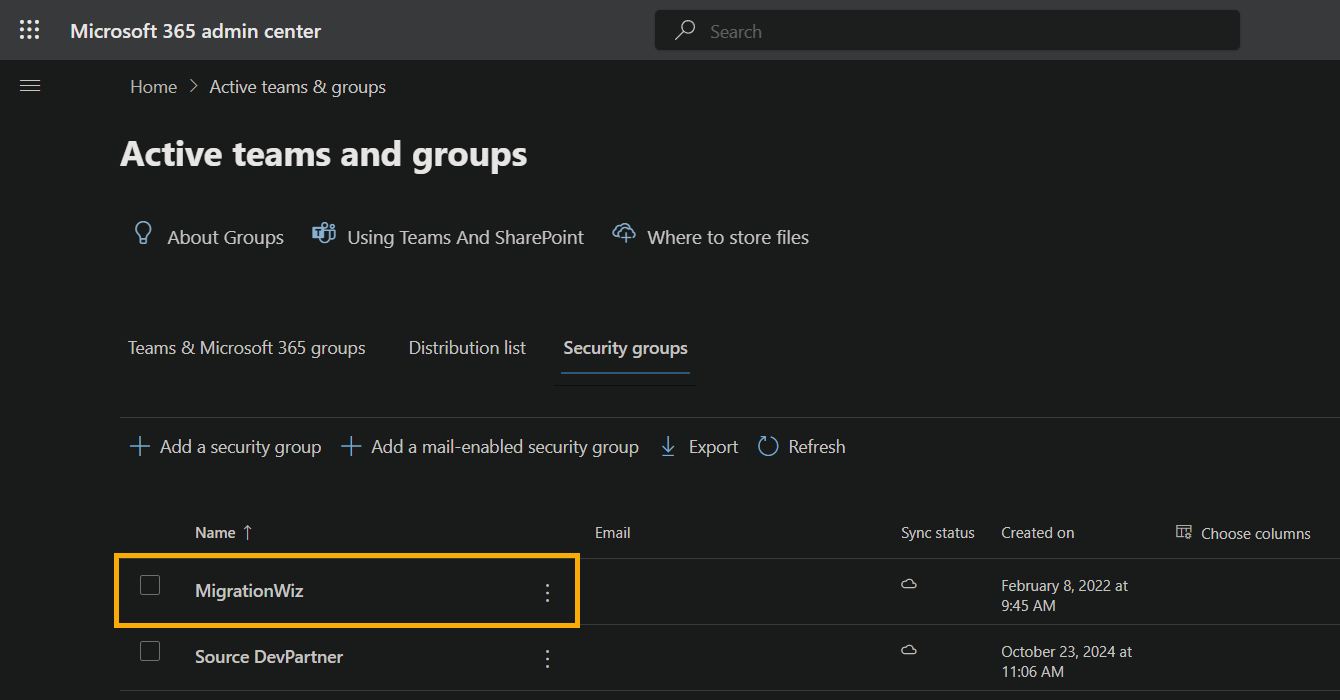This screenshot has height=700, width=1340.
Task: Go to Home in the breadcrumb
Action: tap(153, 87)
